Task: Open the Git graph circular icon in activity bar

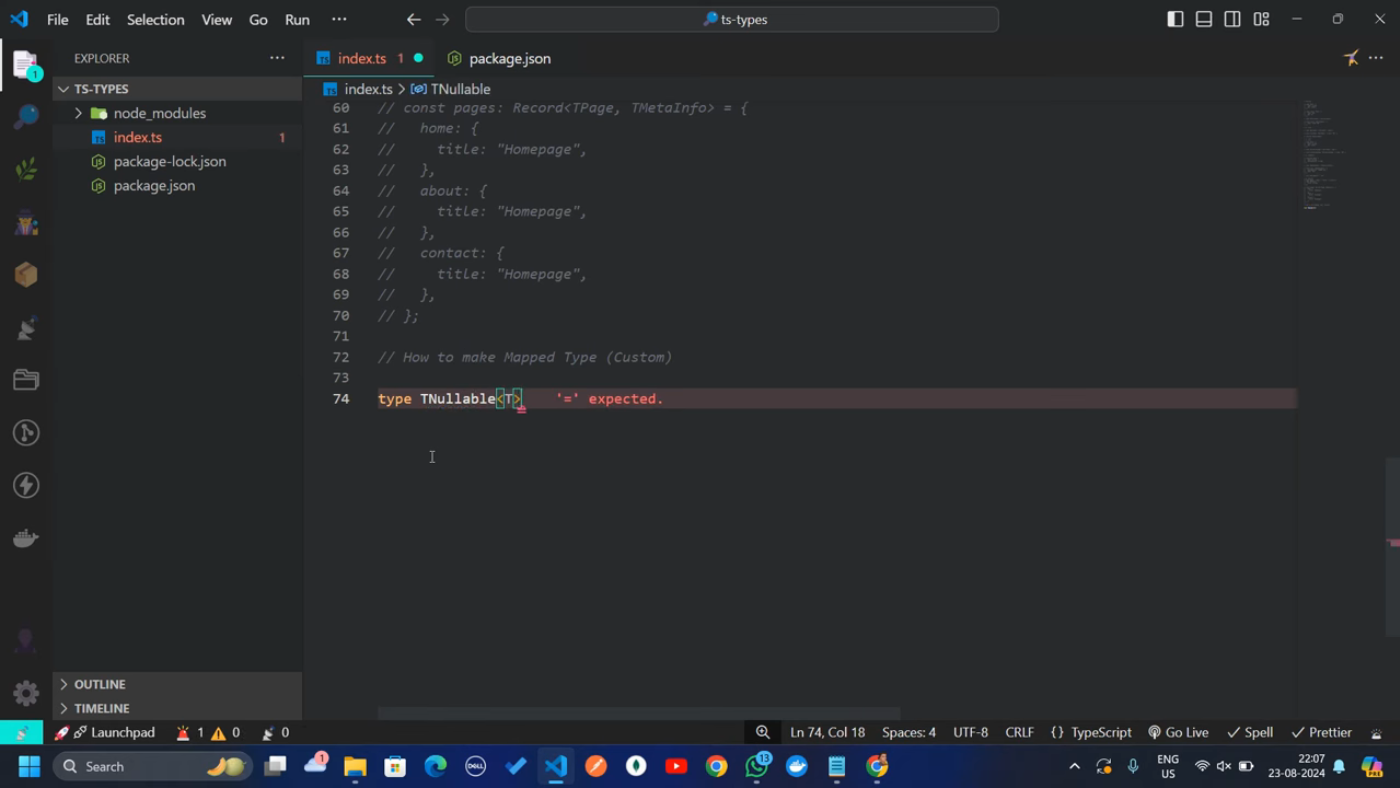Action: coord(26,432)
